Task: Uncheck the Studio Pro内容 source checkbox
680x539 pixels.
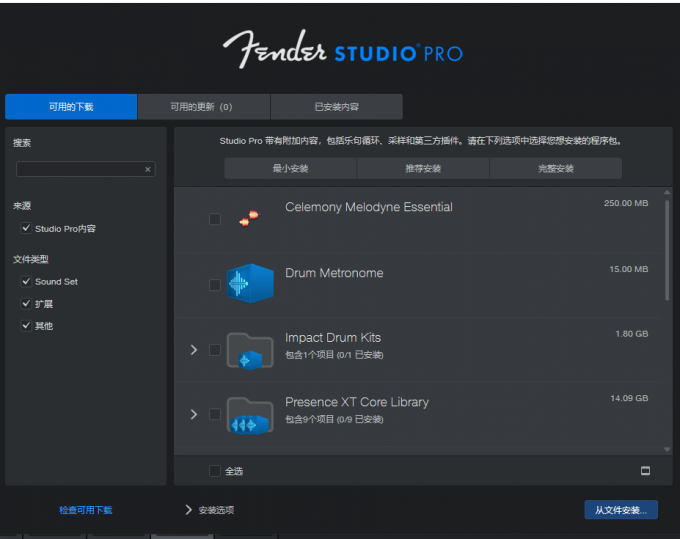Action: [x=26, y=228]
